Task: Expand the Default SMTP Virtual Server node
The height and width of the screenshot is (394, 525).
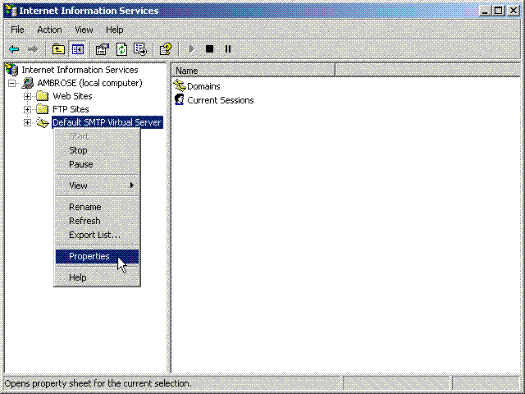Action: pyautogui.click(x=27, y=123)
